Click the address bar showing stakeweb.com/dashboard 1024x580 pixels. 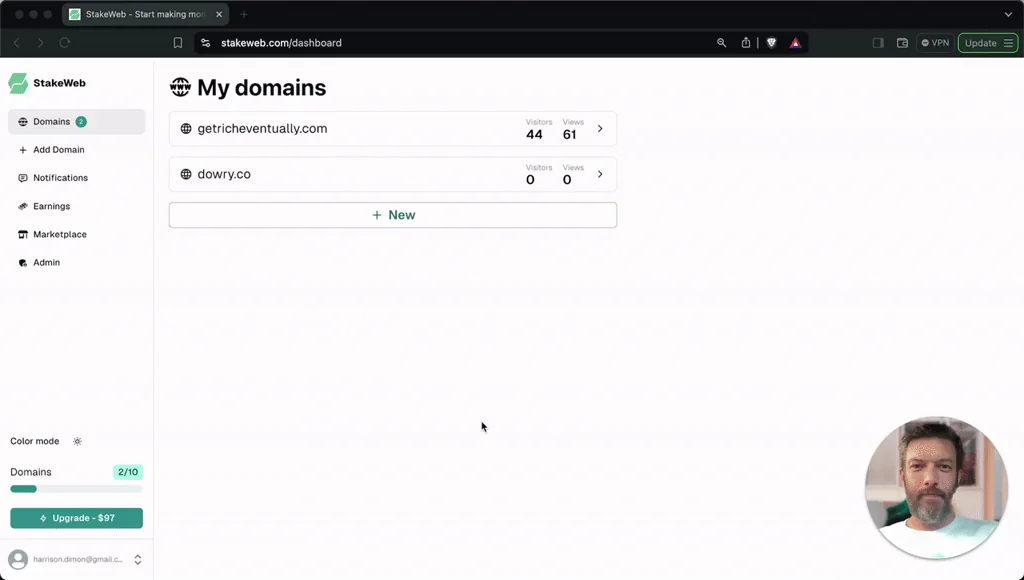280,43
